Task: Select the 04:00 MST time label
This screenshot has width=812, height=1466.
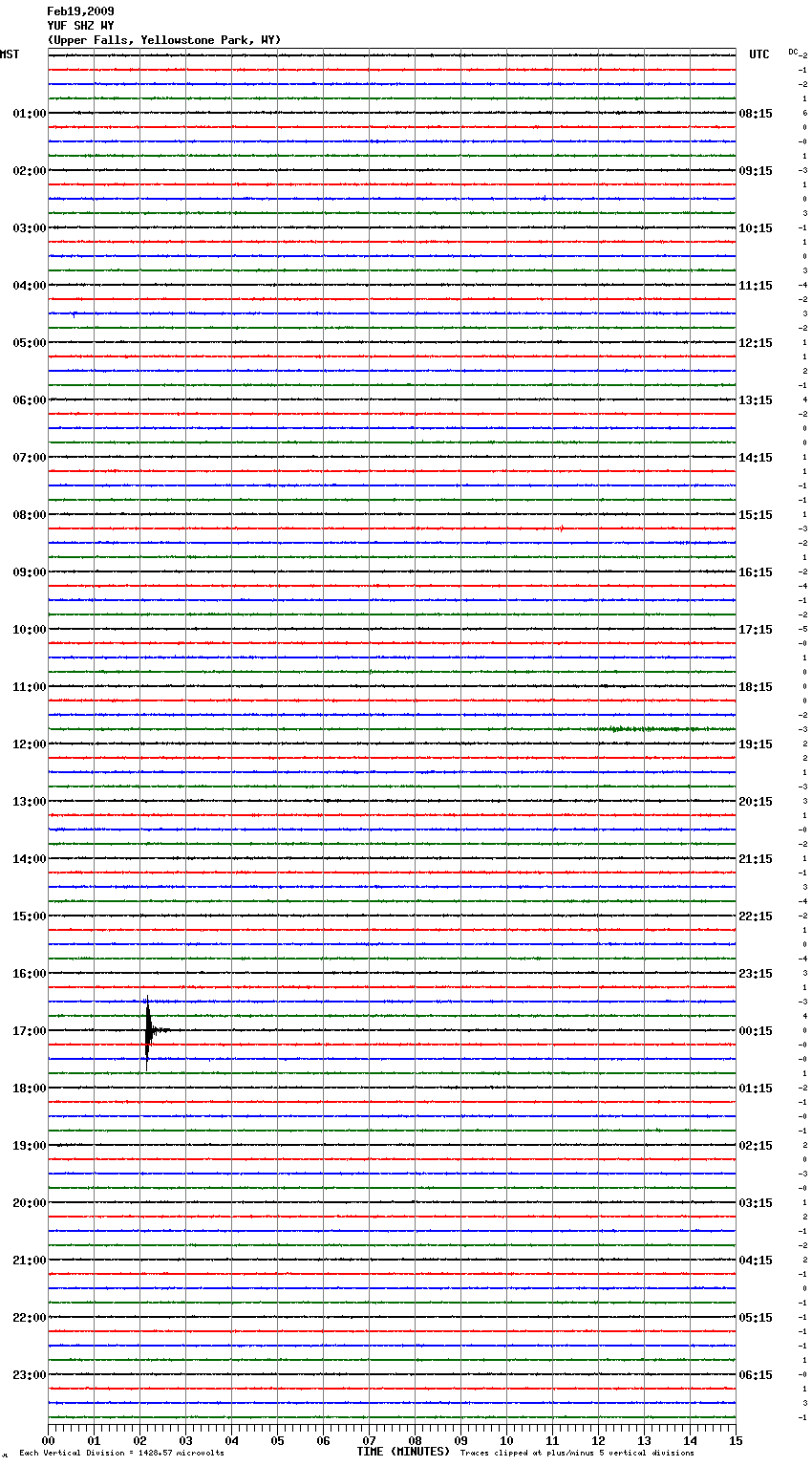Action: coord(29,286)
